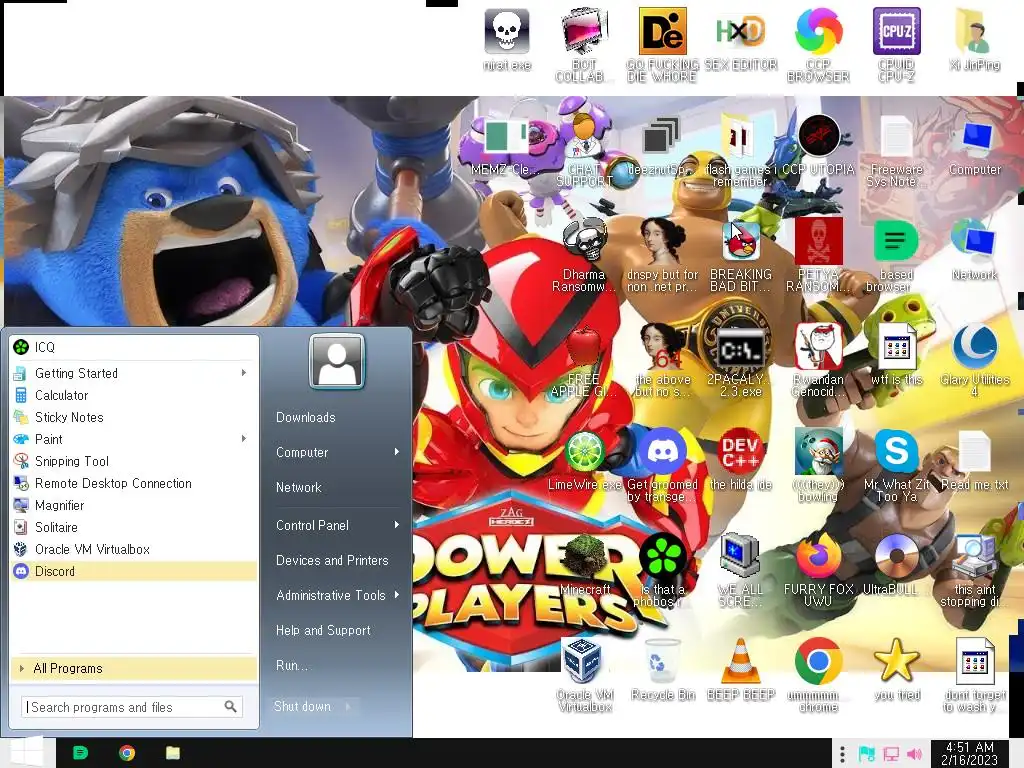
Task: Expand the Computer submenu arrow
Action: coord(396,452)
